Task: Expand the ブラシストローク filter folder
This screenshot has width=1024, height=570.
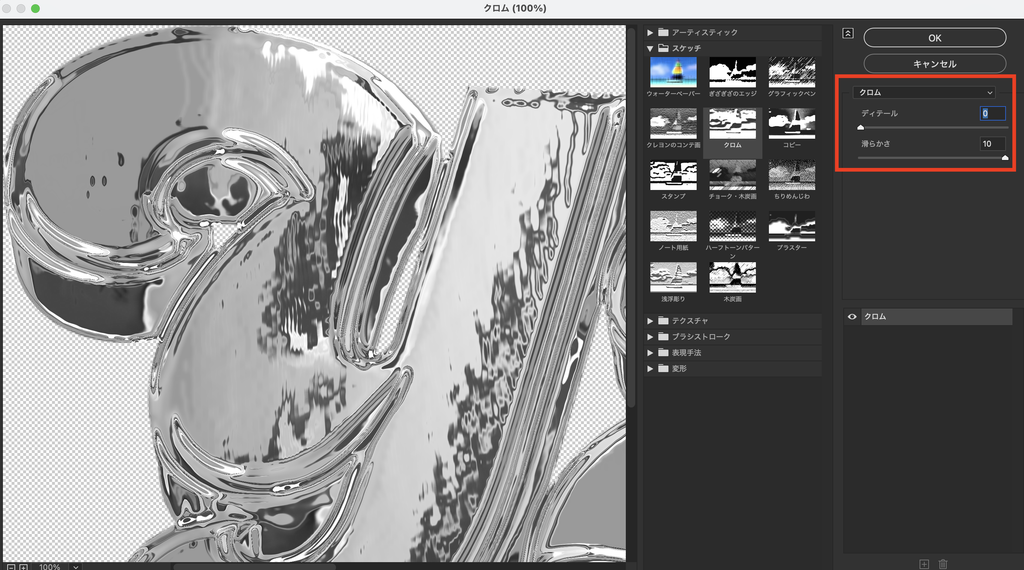Action: click(x=650, y=337)
